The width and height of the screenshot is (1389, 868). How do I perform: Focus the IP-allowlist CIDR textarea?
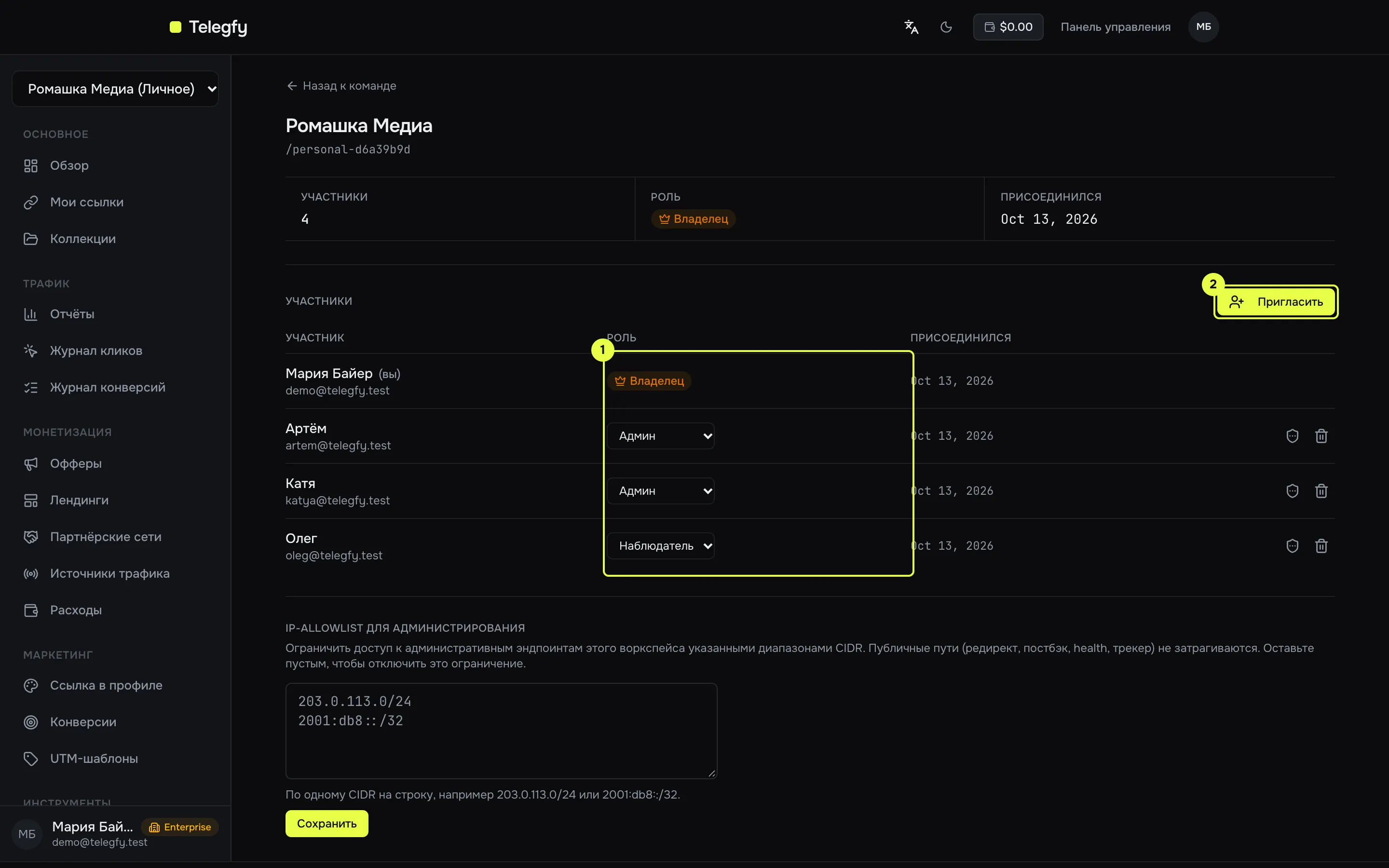click(x=501, y=731)
